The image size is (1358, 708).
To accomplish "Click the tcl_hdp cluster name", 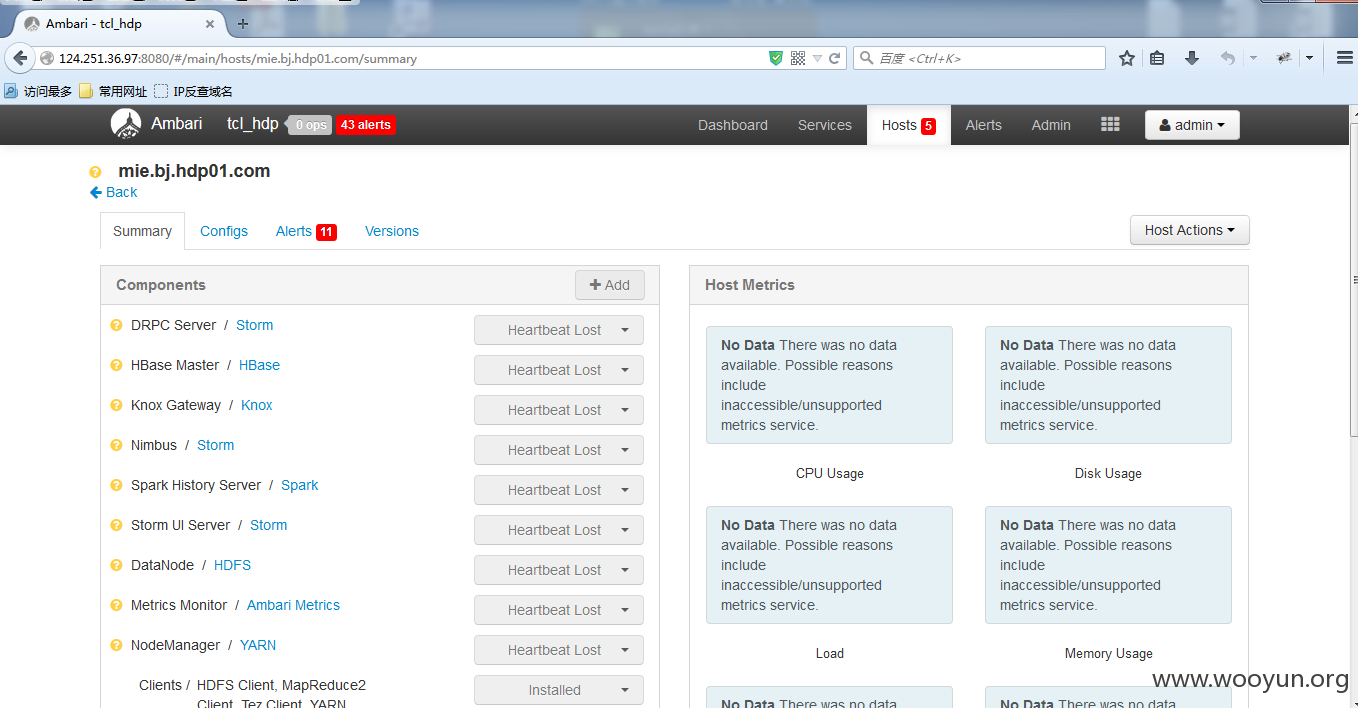I will pos(253,124).
